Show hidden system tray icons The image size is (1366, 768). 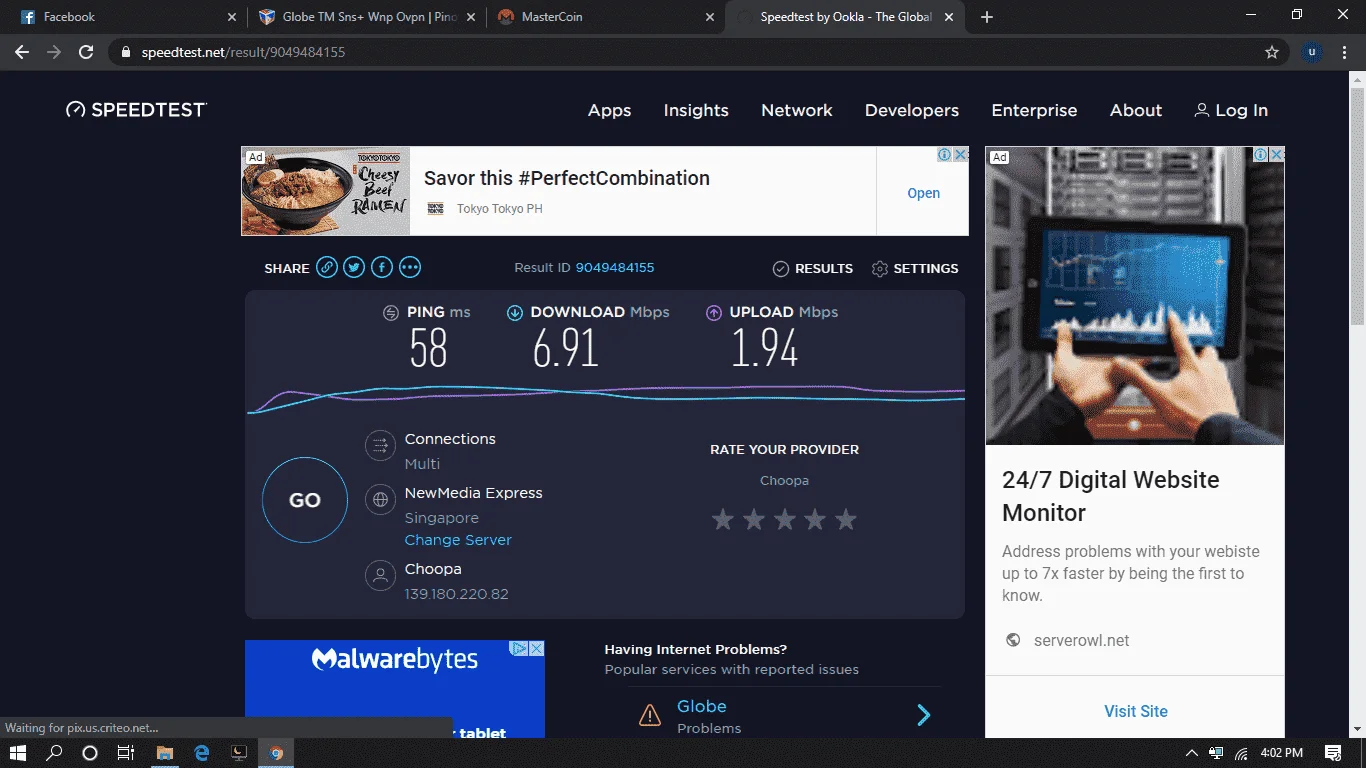(x=1192, y=753)
